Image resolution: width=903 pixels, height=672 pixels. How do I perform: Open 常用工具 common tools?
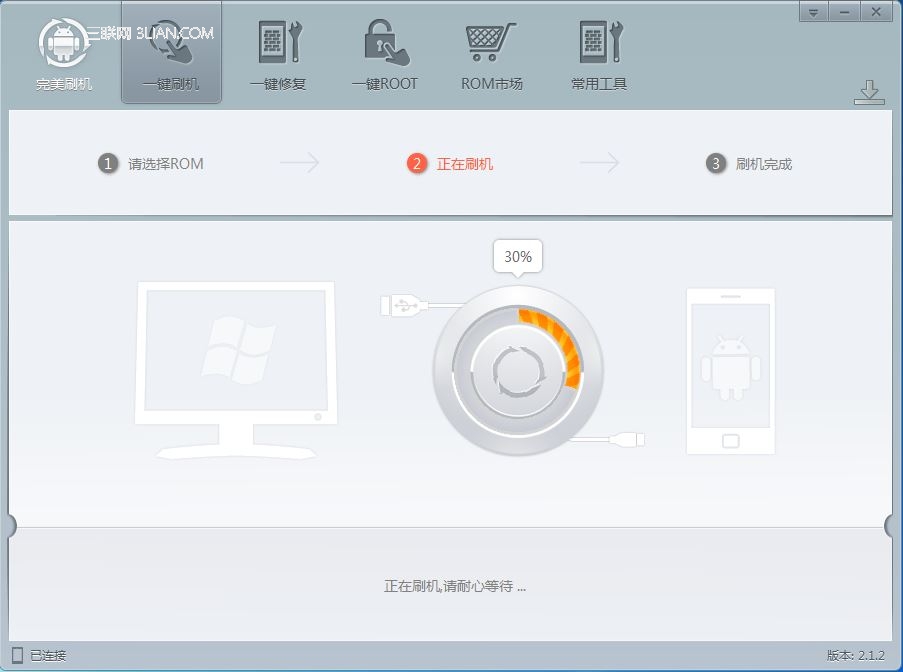click(x=599, y=55)
